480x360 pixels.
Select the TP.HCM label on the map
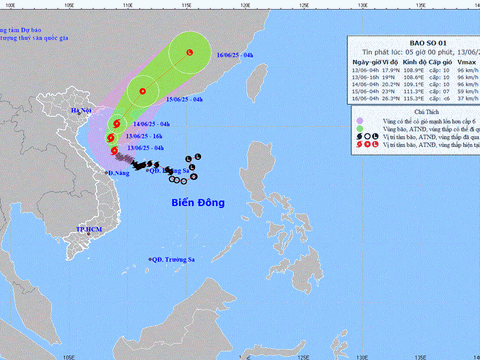[89, 229]
